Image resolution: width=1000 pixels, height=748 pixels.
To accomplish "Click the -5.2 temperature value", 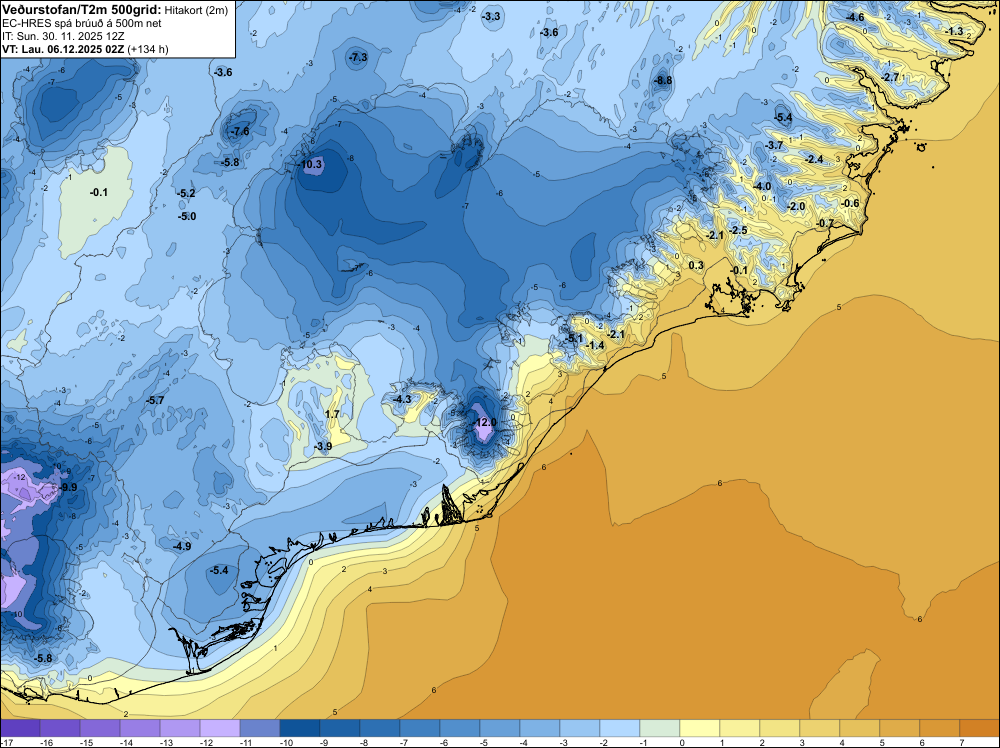I will [x=186, y=193].
